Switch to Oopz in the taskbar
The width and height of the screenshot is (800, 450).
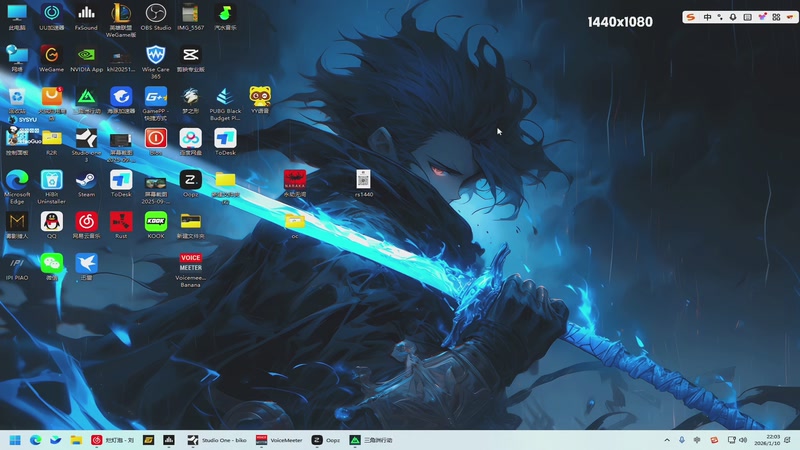point(326,440)
